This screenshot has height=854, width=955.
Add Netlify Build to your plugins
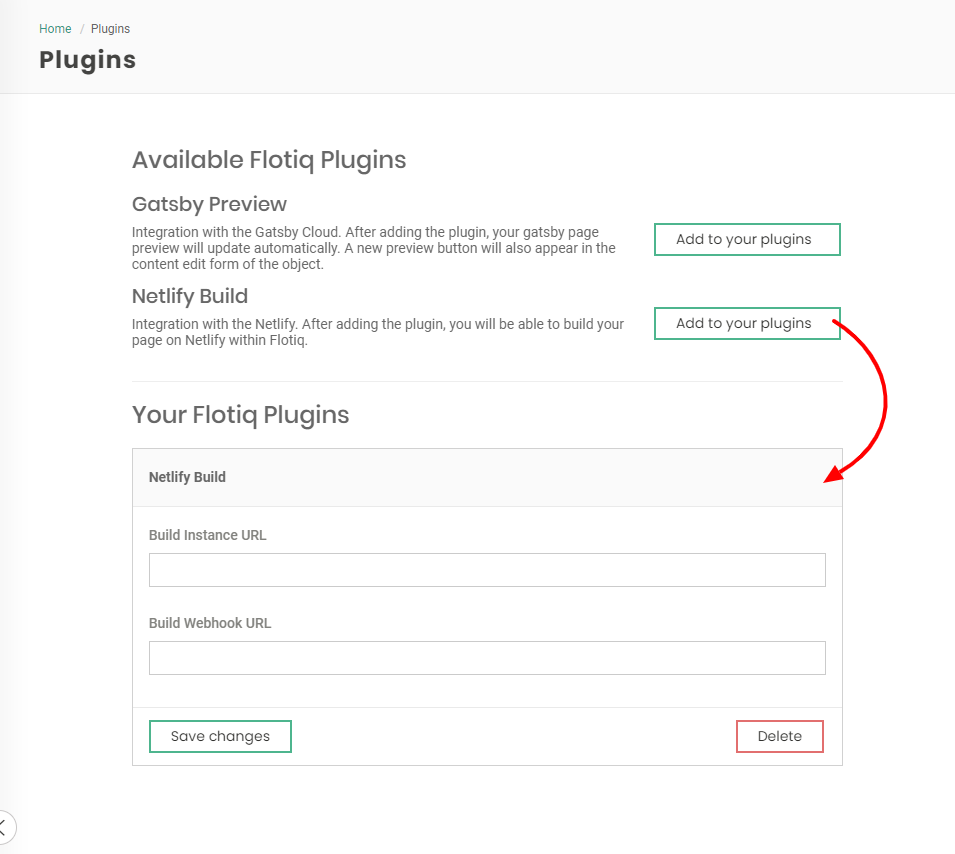point(746,323)
